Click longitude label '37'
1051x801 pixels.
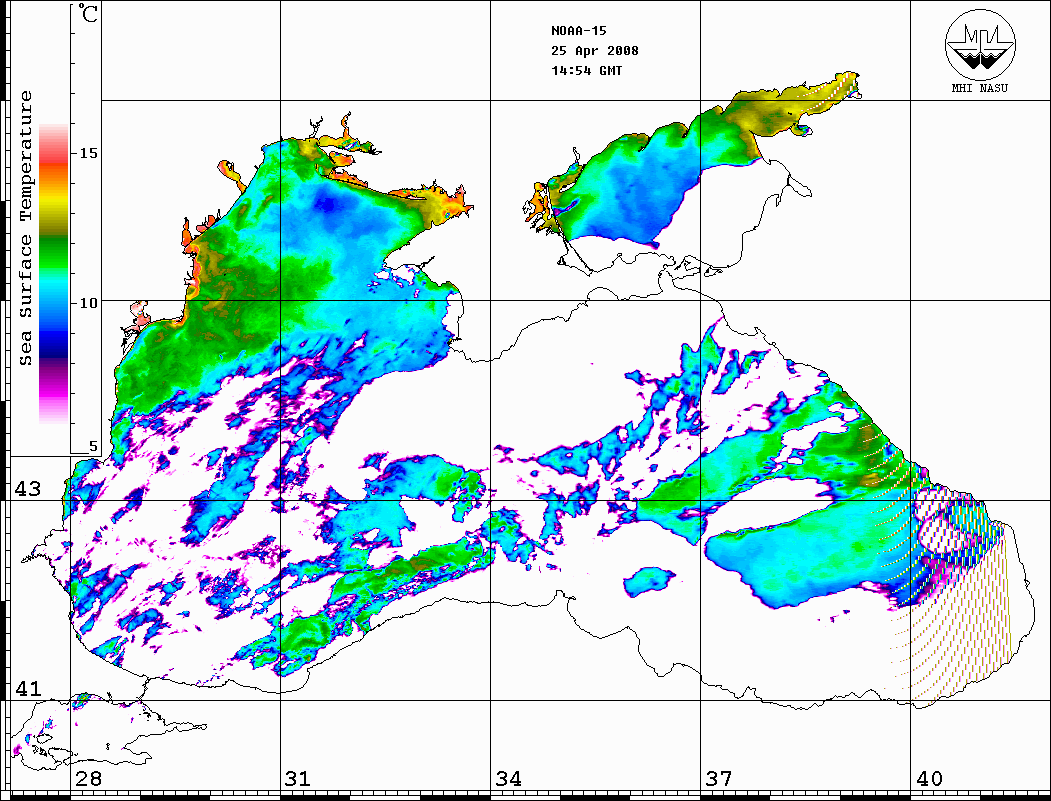click(719, 778)
